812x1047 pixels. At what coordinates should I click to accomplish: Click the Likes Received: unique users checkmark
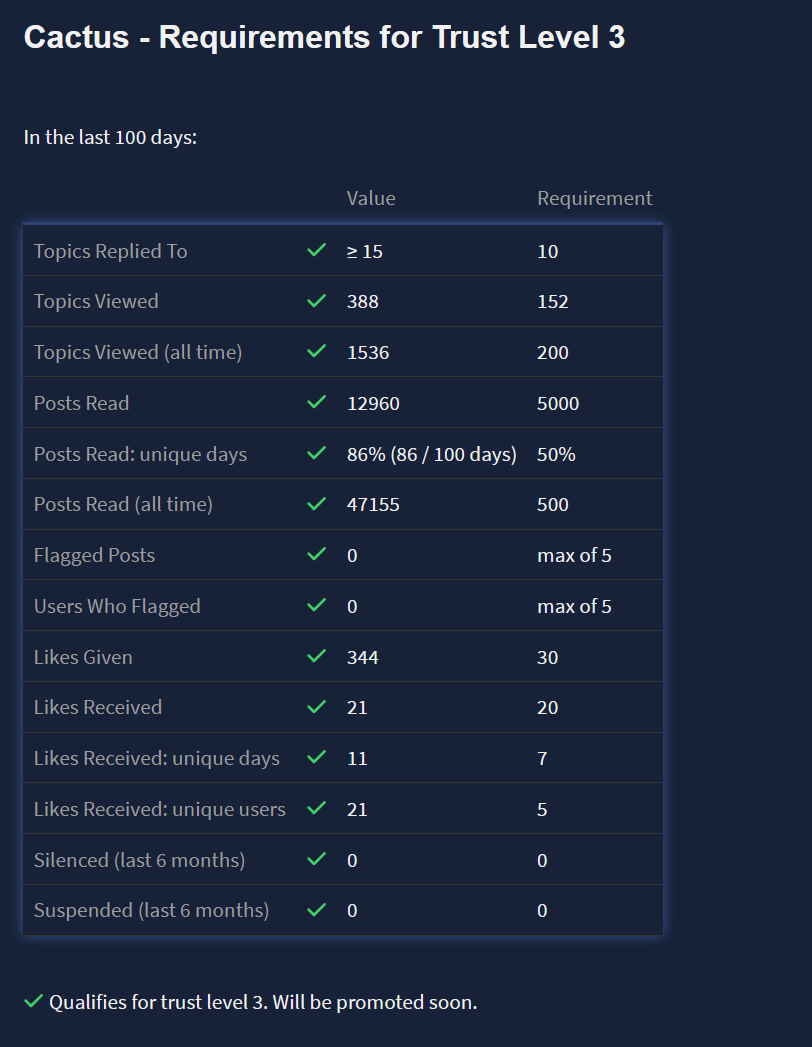pos(317,809)
